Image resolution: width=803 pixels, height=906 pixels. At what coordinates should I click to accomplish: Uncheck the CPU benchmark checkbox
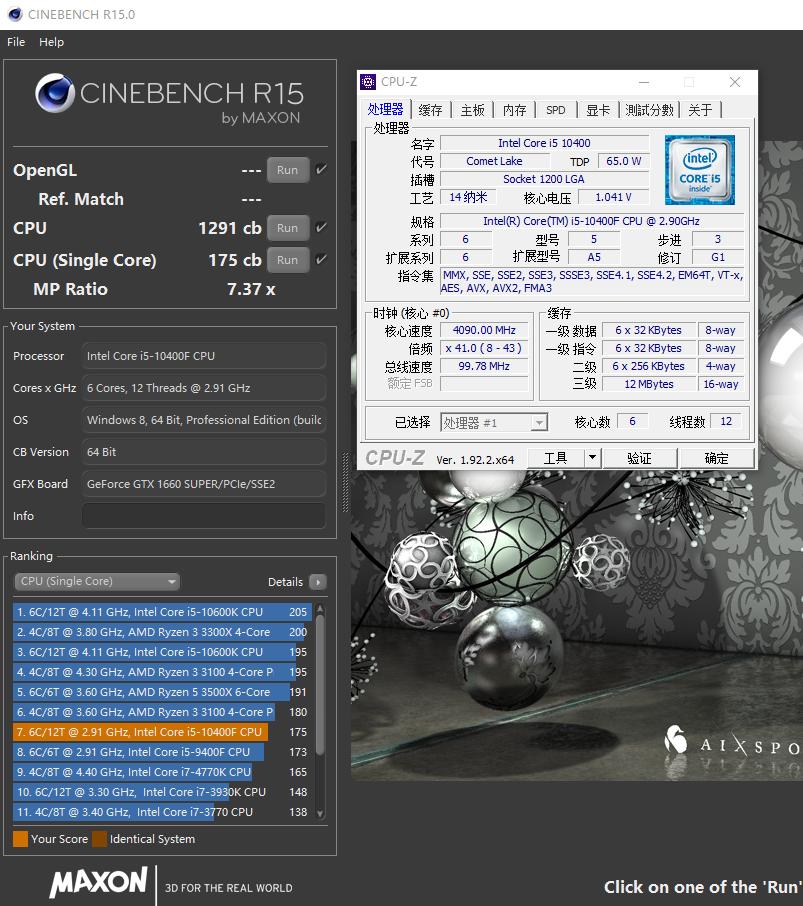click(x=321, y=228)
